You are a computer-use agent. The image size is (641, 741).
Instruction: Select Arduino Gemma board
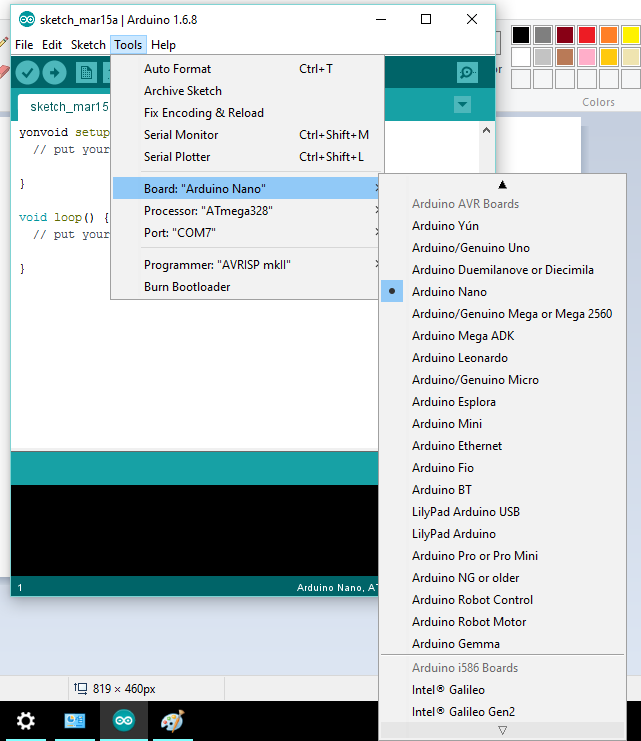coord(502,644)
